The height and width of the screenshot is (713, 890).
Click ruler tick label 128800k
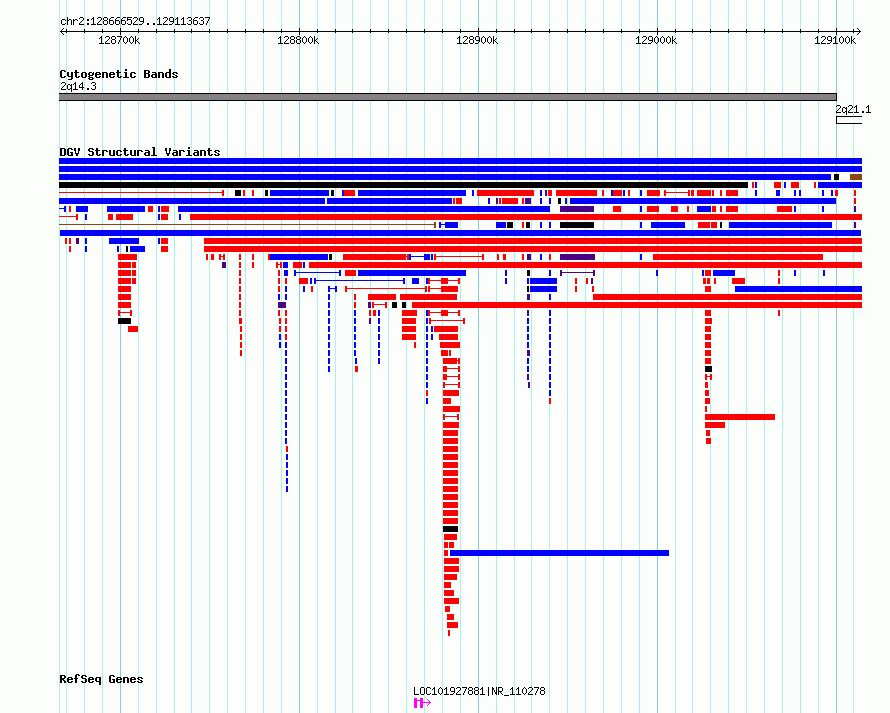[x=298, y=40]
